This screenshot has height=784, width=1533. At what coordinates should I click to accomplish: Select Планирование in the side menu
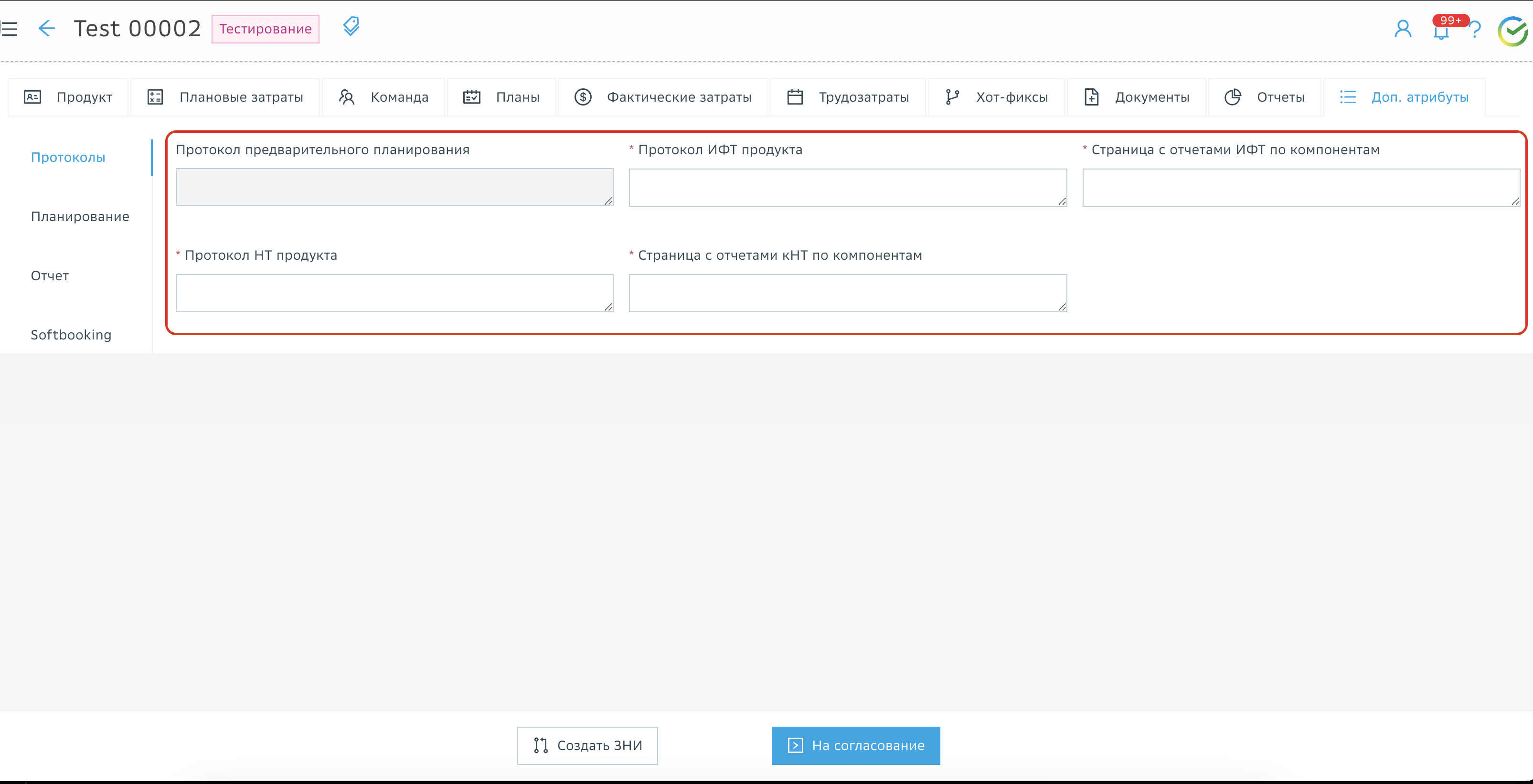80,216
